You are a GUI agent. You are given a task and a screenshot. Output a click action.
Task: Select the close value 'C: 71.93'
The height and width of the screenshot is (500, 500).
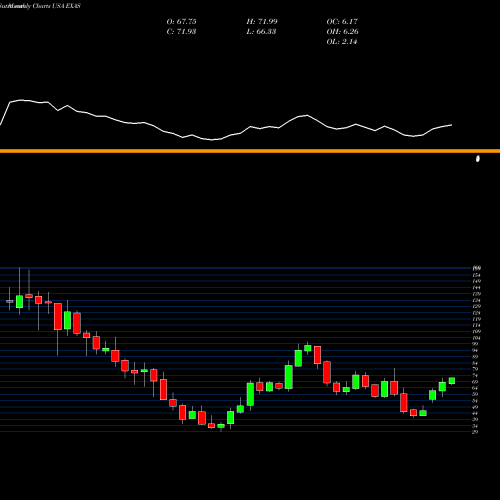tap(181, 32)
